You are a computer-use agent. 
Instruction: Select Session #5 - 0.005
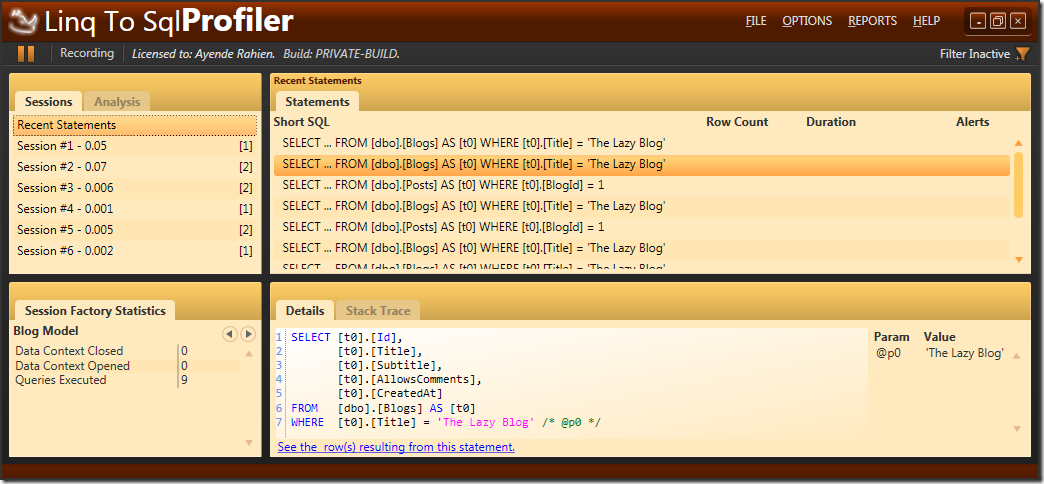[x=135, y=230]
